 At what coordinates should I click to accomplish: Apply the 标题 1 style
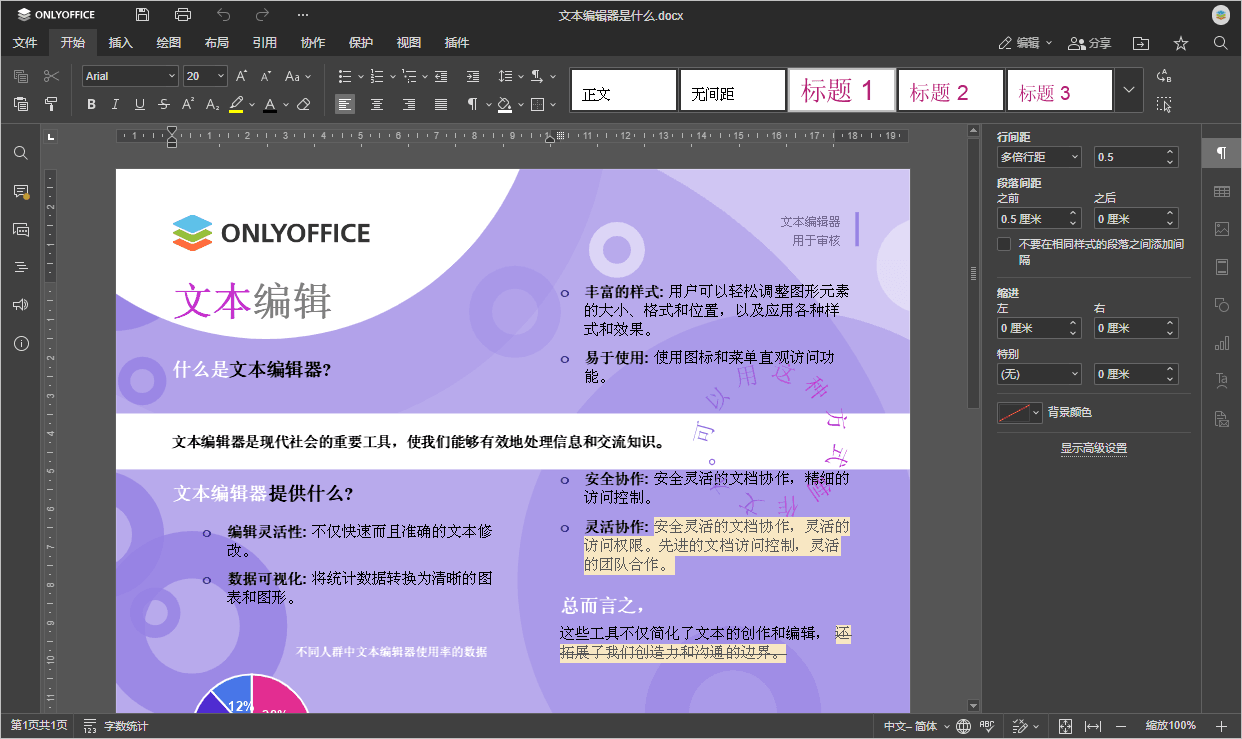point(841,89)
